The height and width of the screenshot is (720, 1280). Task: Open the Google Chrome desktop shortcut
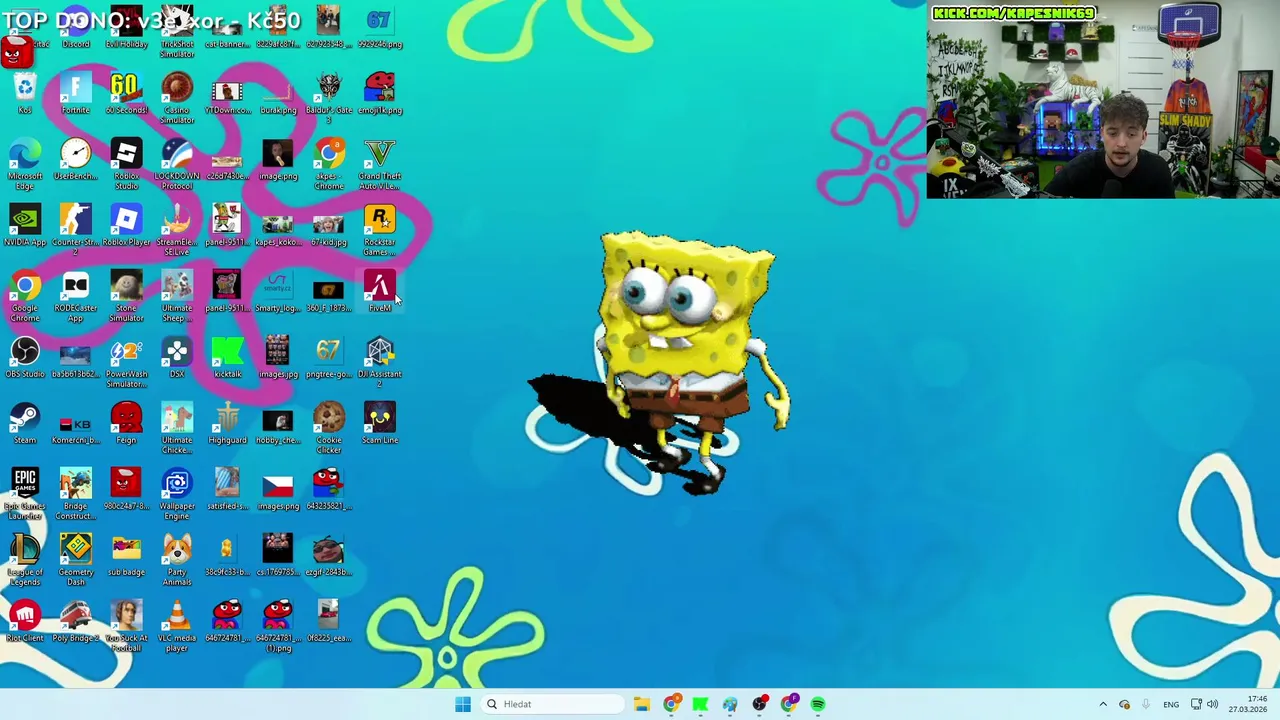click(25, 296)
